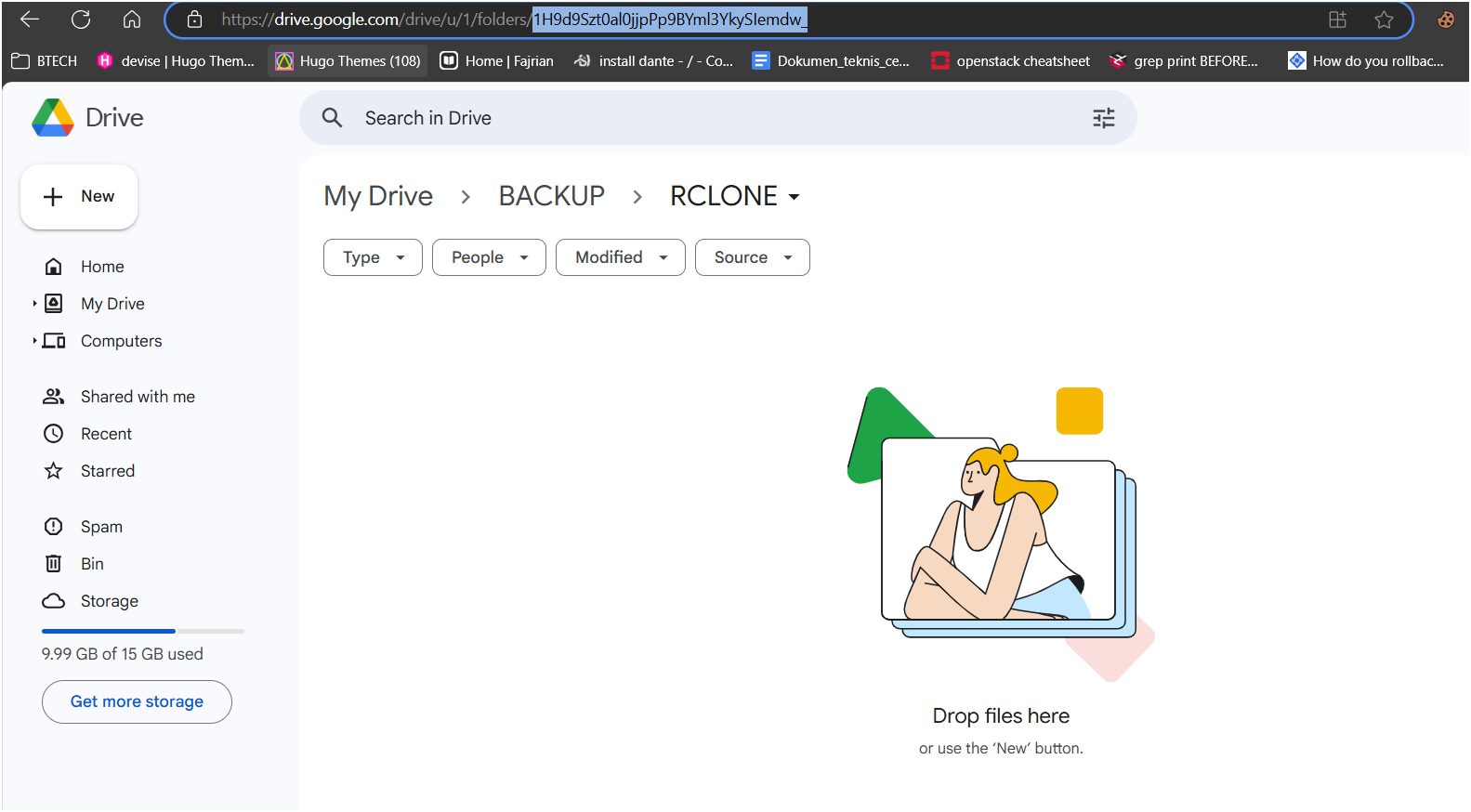Open Spam in the sidebar

pyautogui.click(x=101, y=527)
